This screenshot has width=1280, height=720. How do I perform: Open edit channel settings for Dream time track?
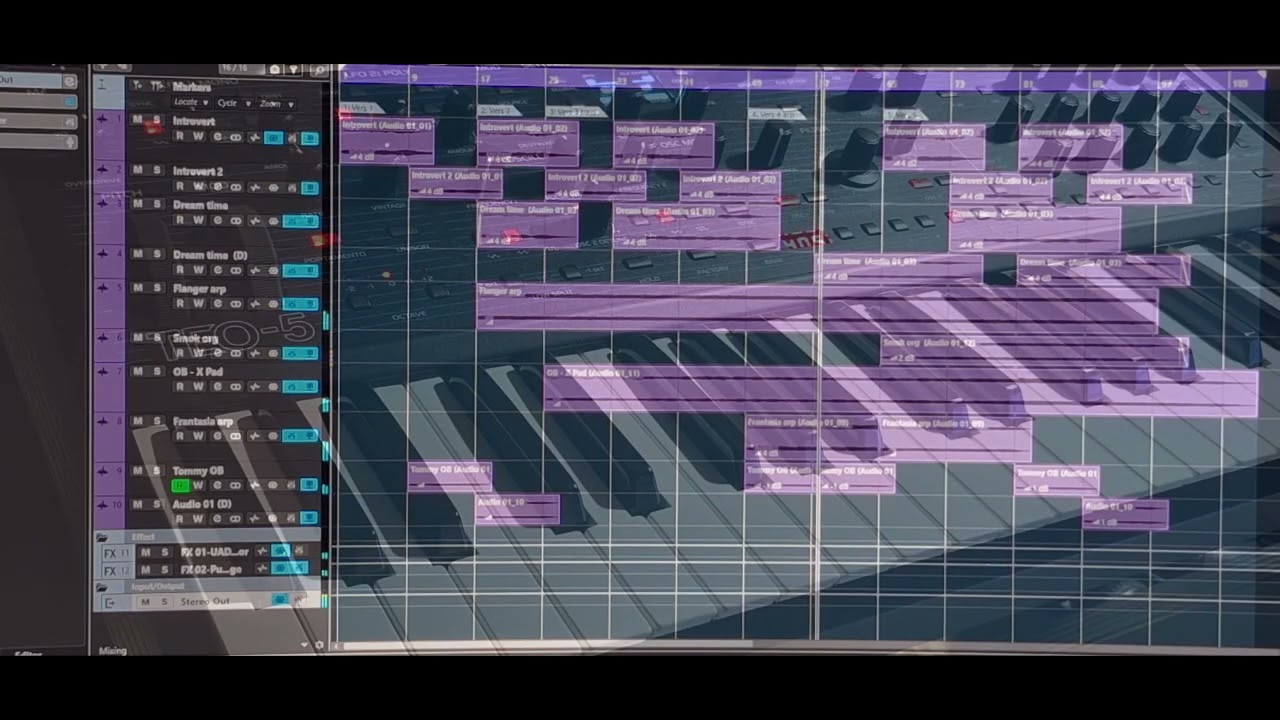click(217, 220)
